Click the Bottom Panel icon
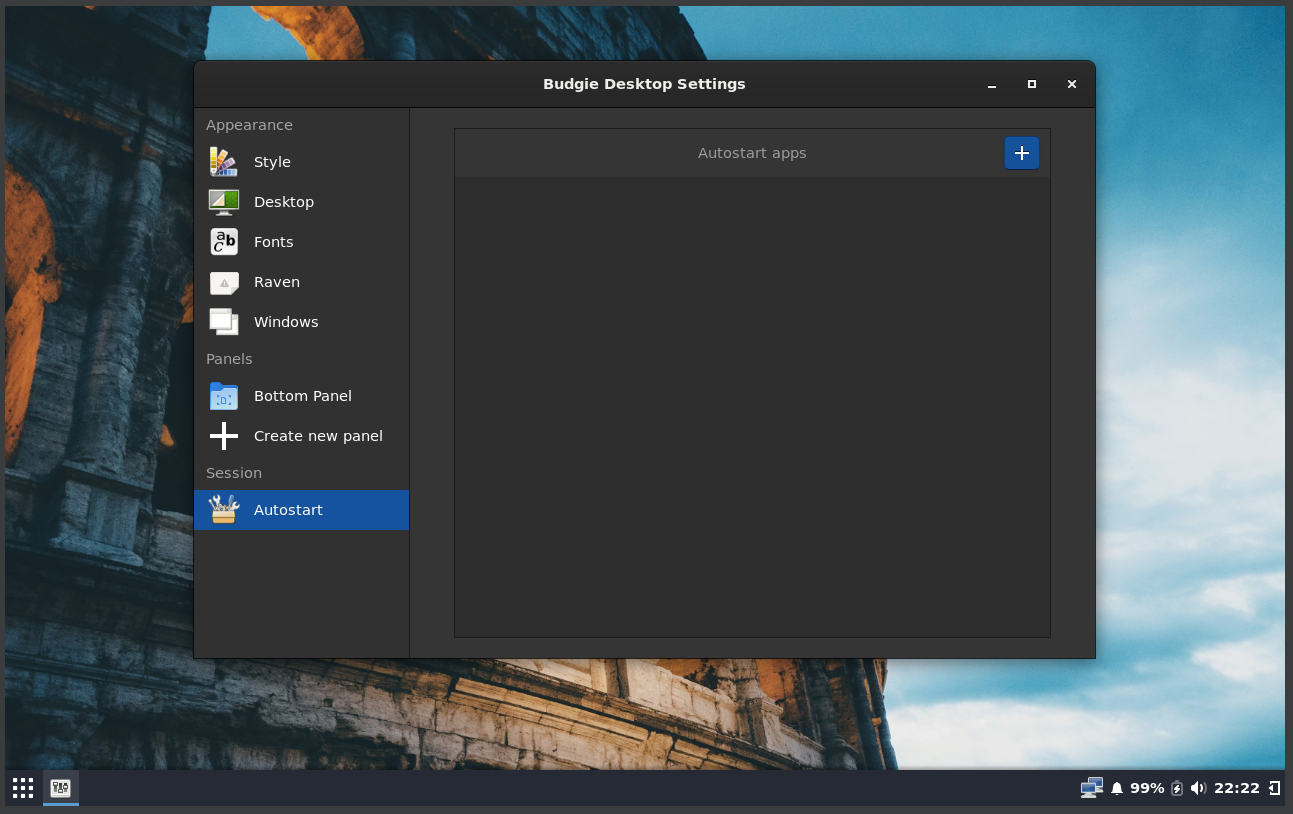The width and height of the screenshot is (1293, 814). pyautogui.click(x=223, y=395)
